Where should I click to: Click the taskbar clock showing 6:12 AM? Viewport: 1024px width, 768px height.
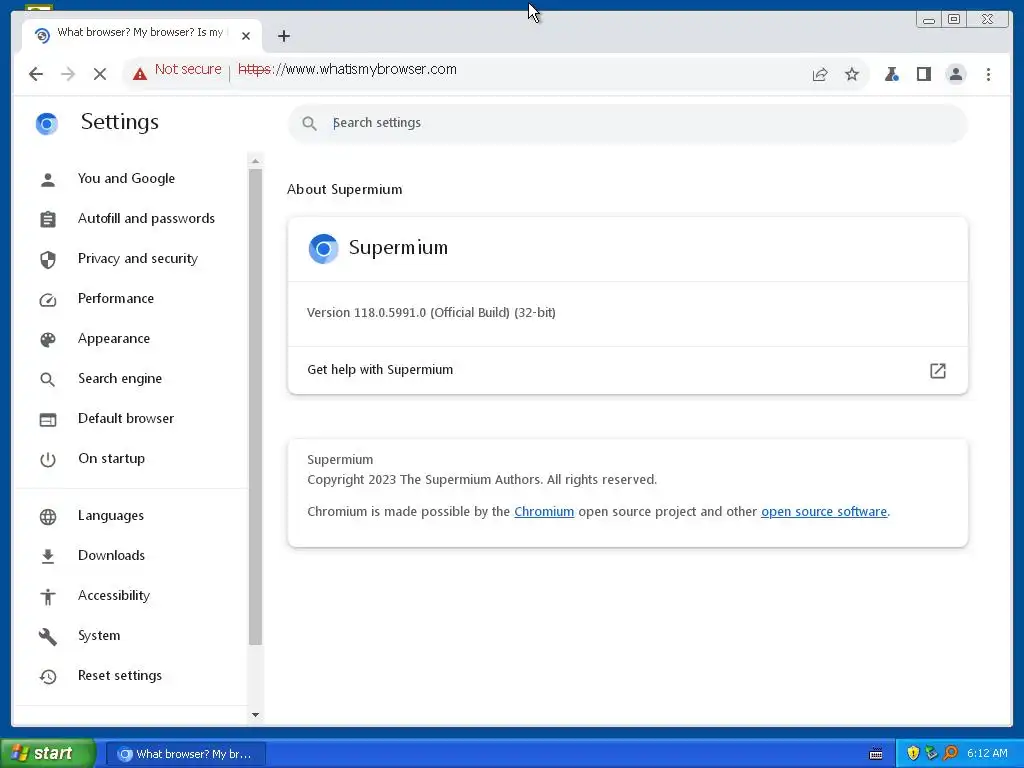point(987,754)
